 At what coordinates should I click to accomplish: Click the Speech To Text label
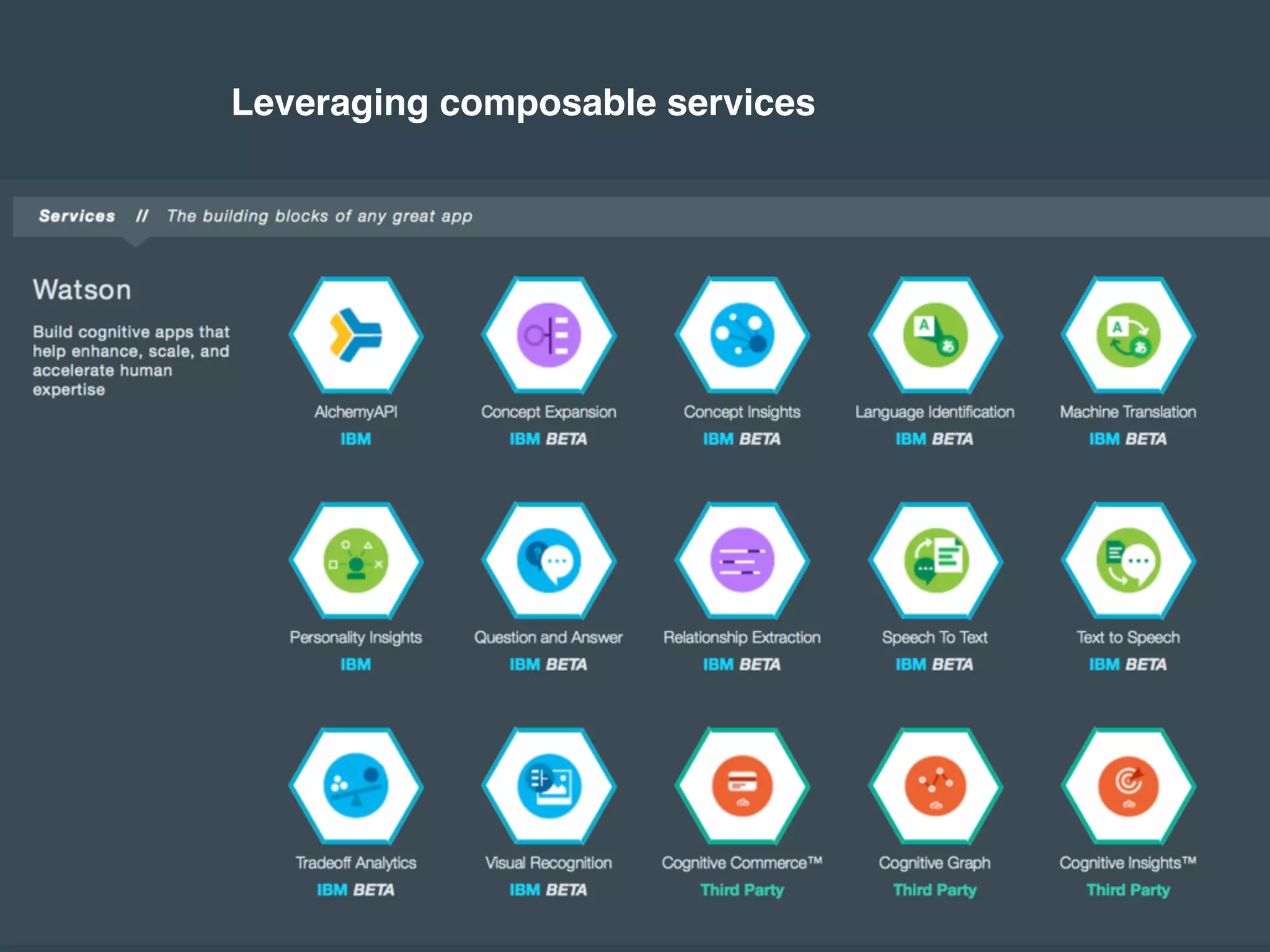pos(935,638)
